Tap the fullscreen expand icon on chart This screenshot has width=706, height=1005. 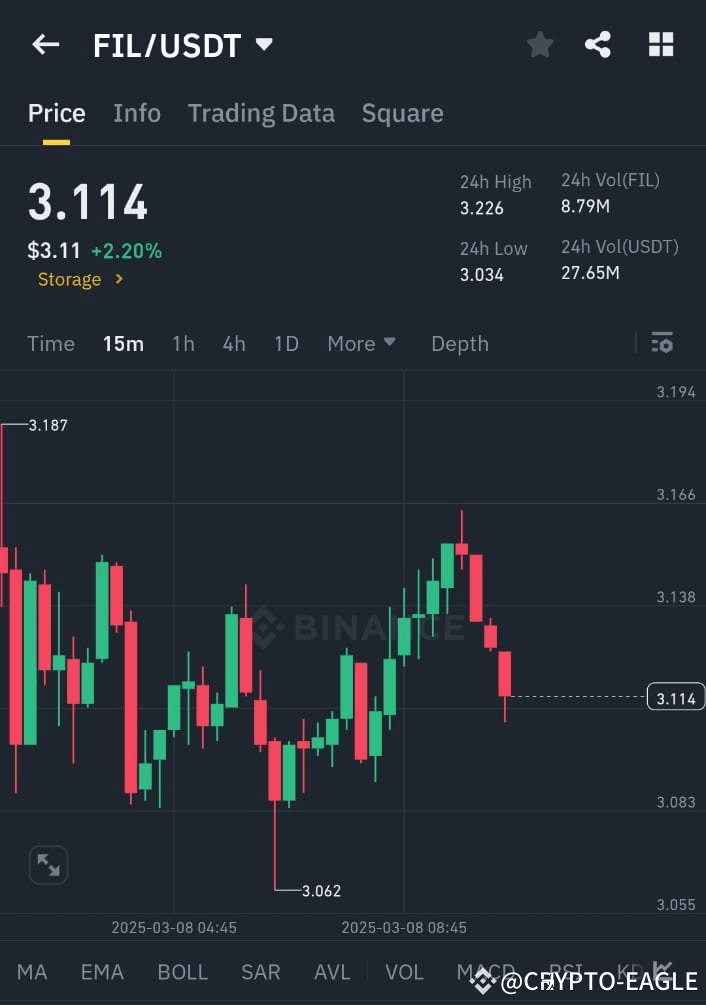point(47,864)
